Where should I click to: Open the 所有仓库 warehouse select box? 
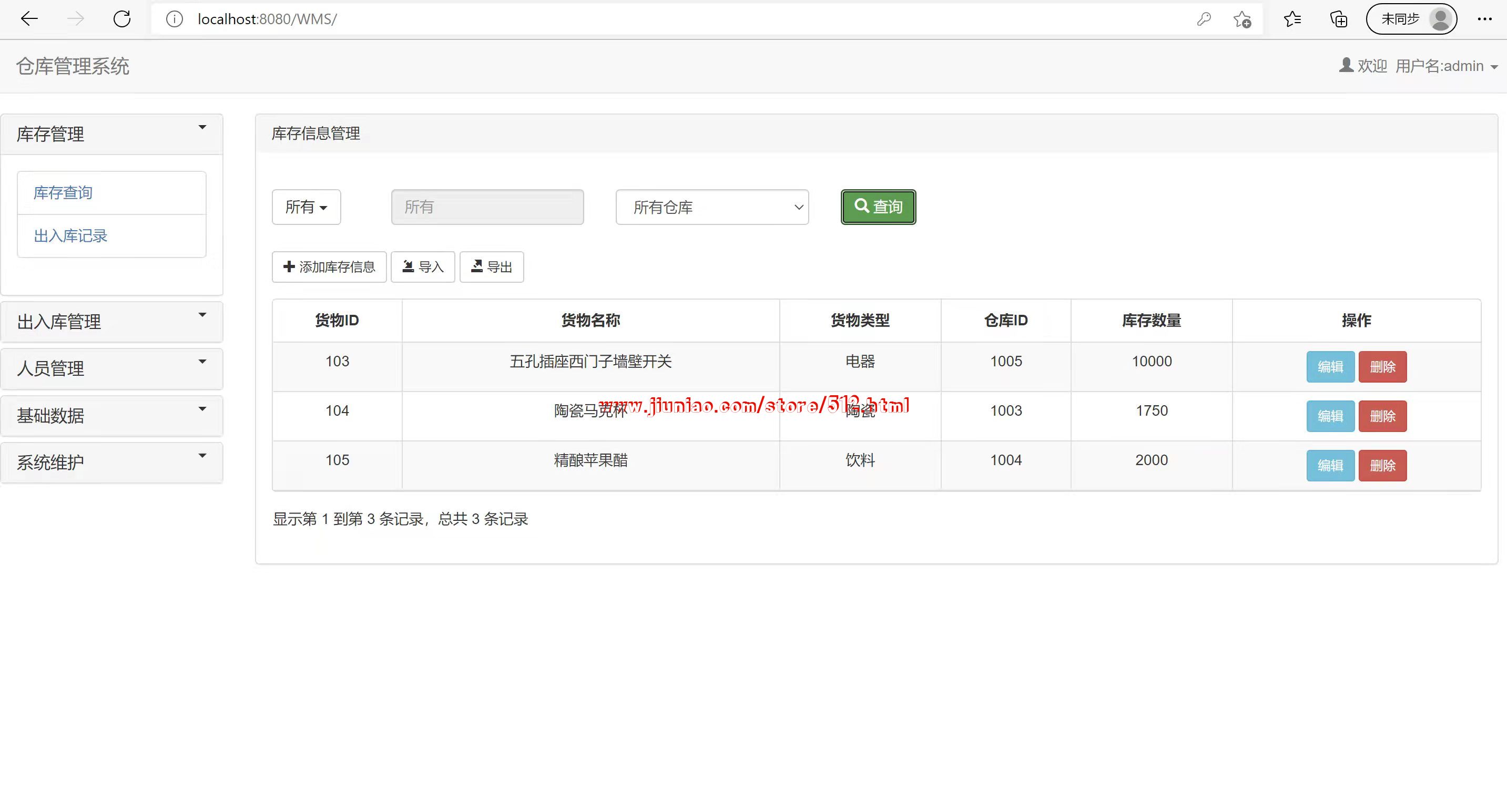711,207
